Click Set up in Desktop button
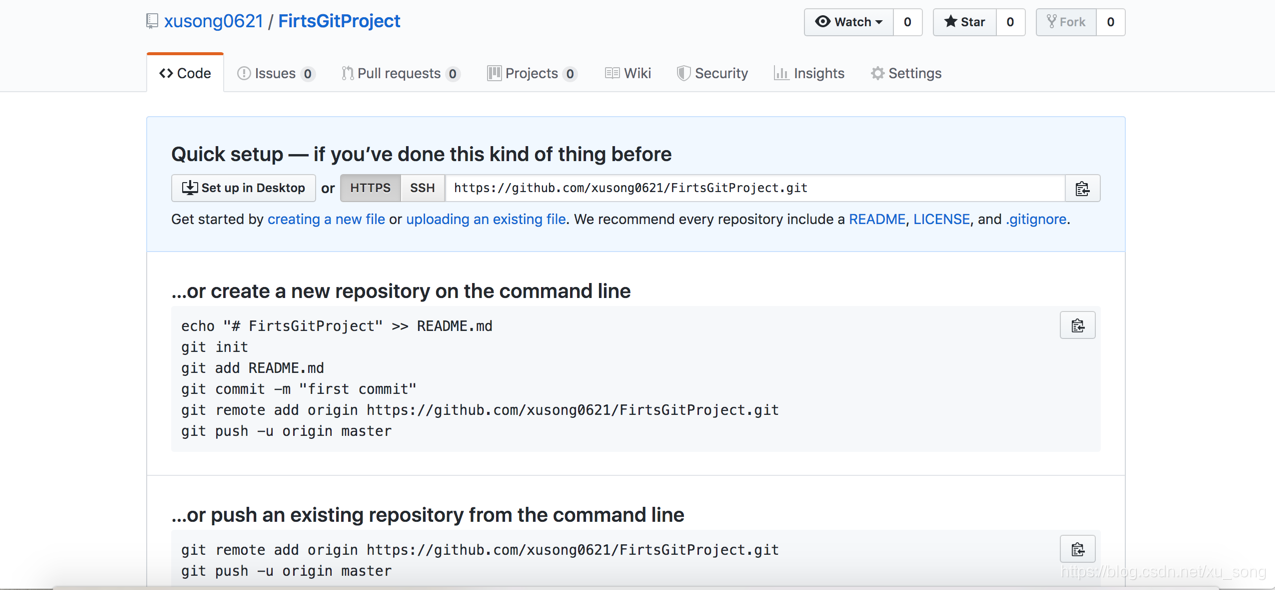The width and height of the screenshot is (1275, 590). 243,188
